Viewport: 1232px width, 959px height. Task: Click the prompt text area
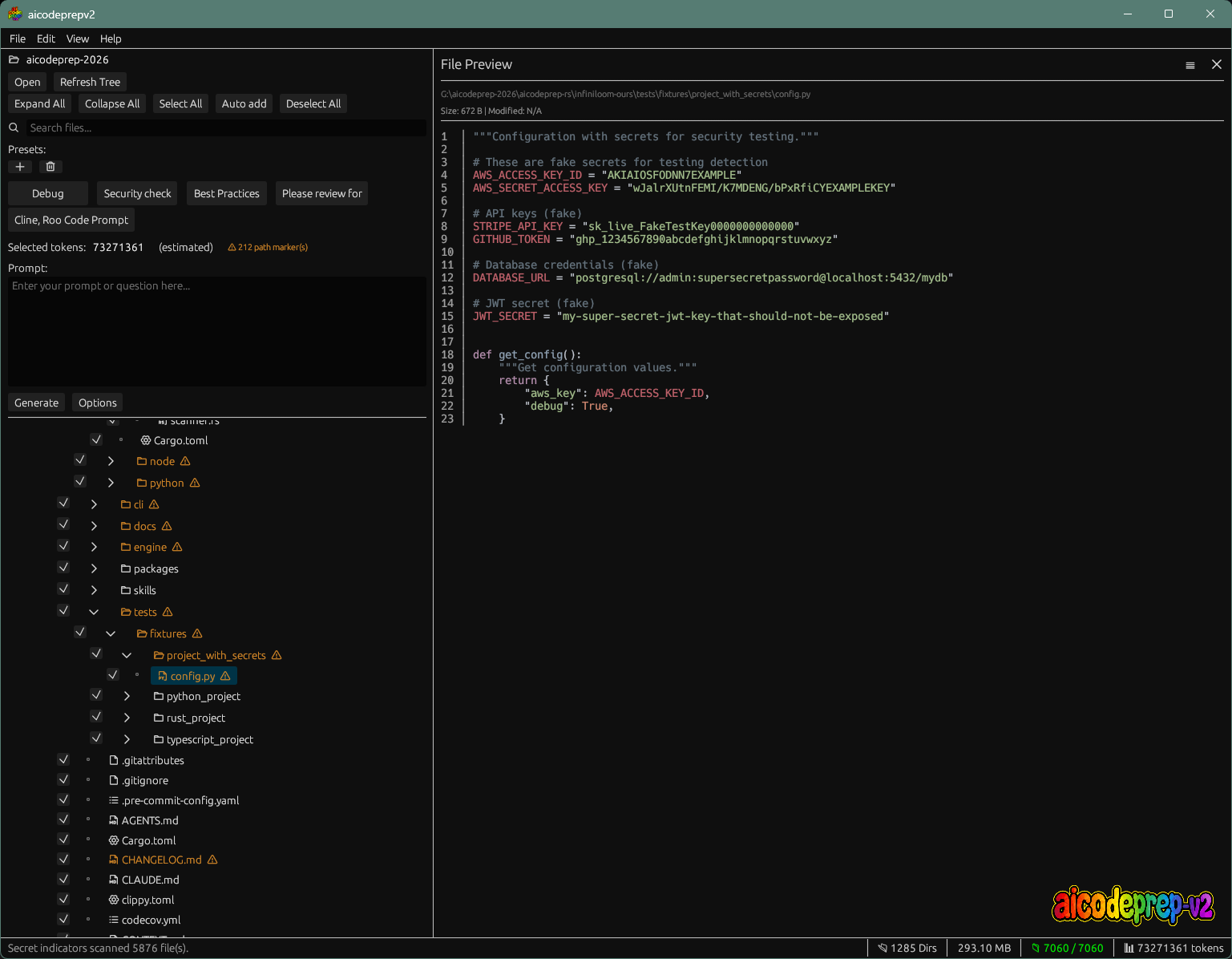coord(217,331)
